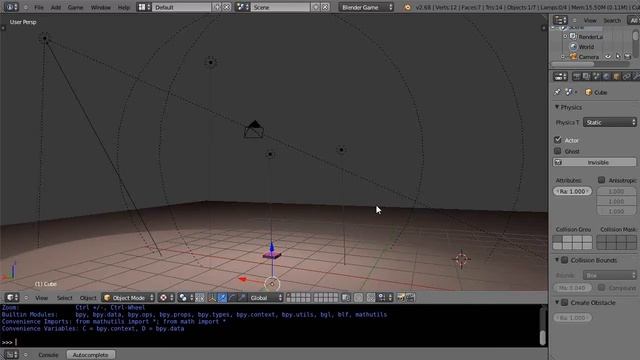Open the viewport shading selector

click(x=165, y=298)
